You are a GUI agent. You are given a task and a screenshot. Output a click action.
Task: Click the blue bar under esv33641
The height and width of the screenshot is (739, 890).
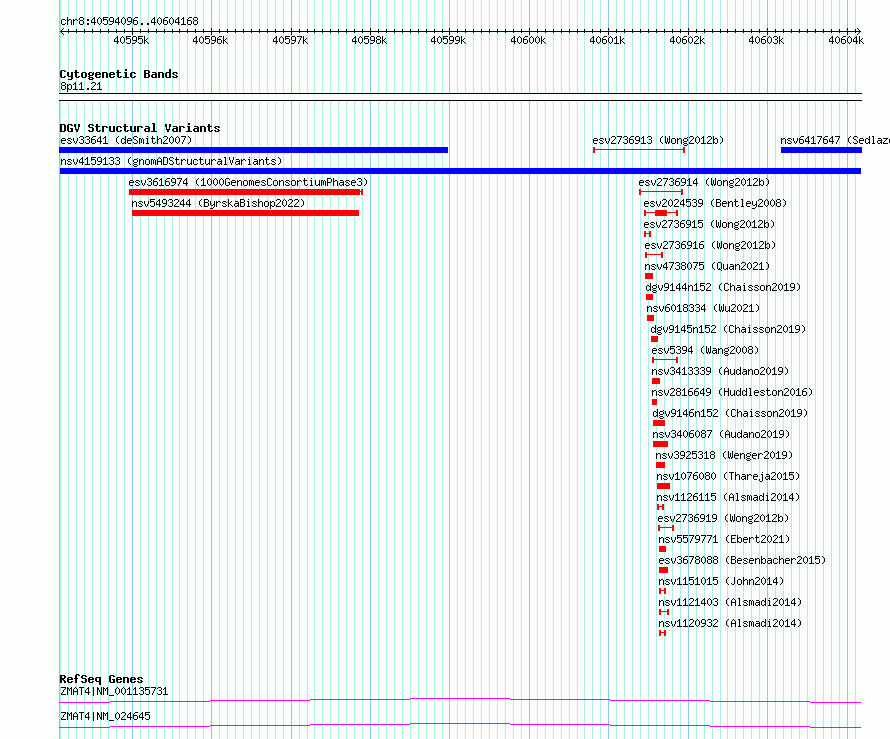254,150
